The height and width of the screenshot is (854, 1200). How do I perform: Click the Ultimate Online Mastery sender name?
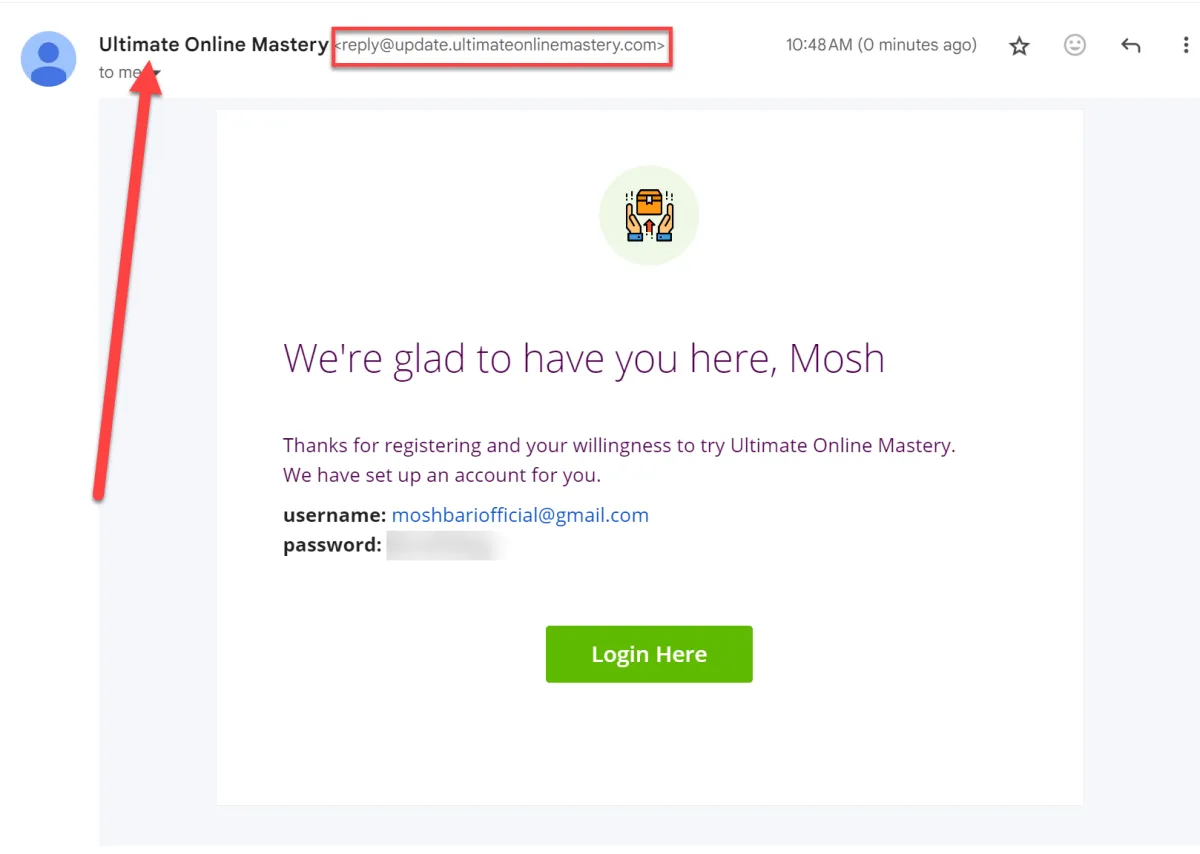(x=213, y=45)
